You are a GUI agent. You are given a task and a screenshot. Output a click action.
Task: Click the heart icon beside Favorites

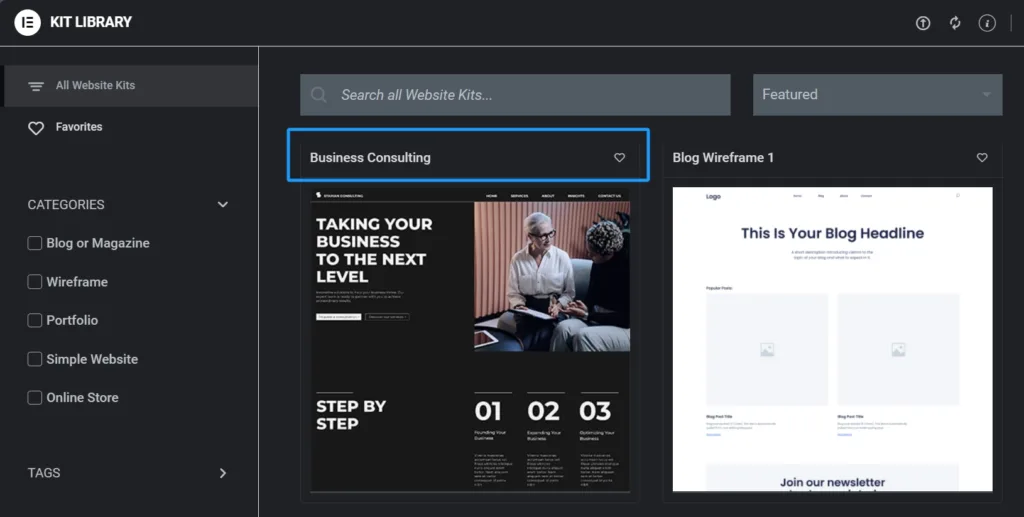[x=36, y=128]
